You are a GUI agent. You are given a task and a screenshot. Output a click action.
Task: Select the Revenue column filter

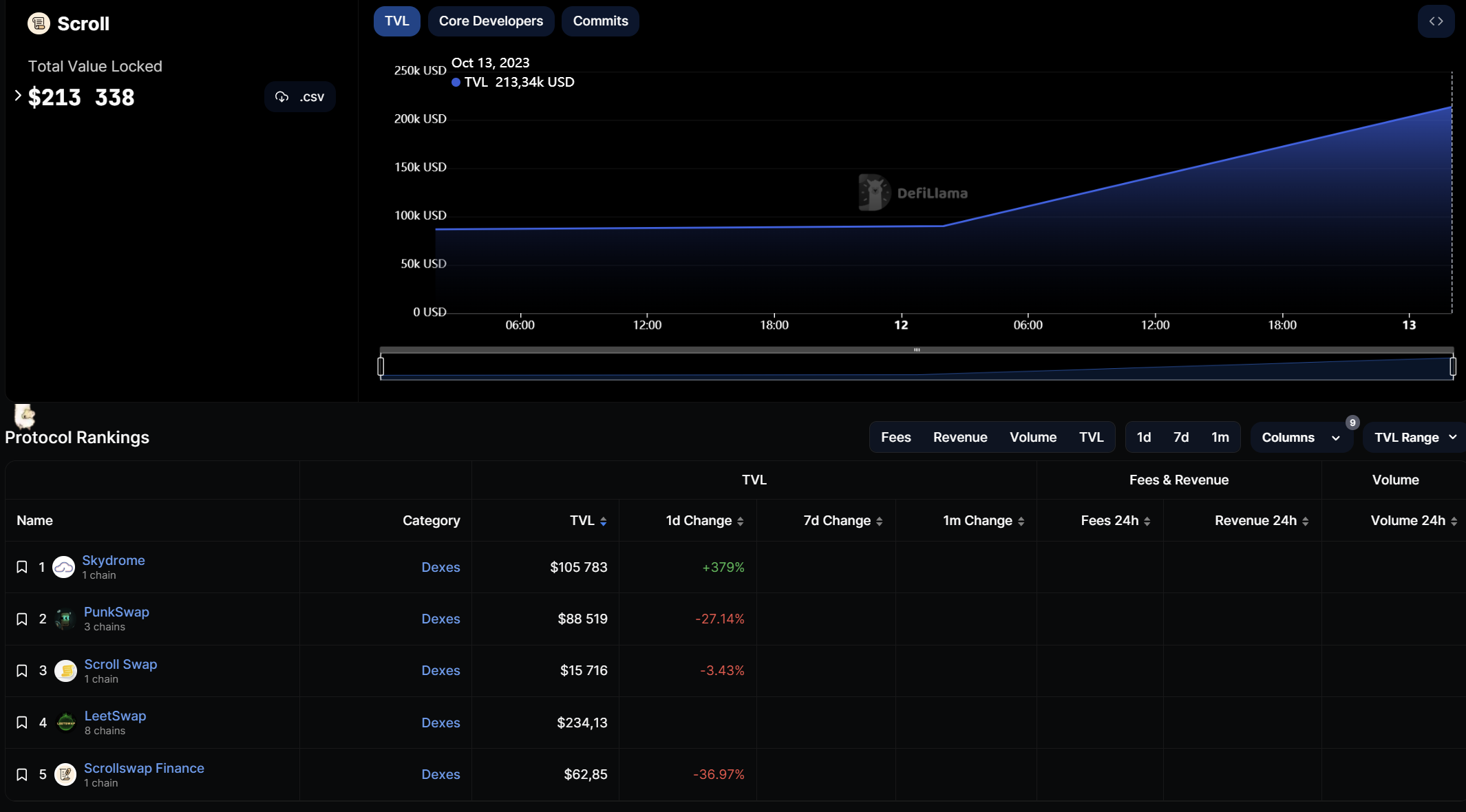coord(960,438)
